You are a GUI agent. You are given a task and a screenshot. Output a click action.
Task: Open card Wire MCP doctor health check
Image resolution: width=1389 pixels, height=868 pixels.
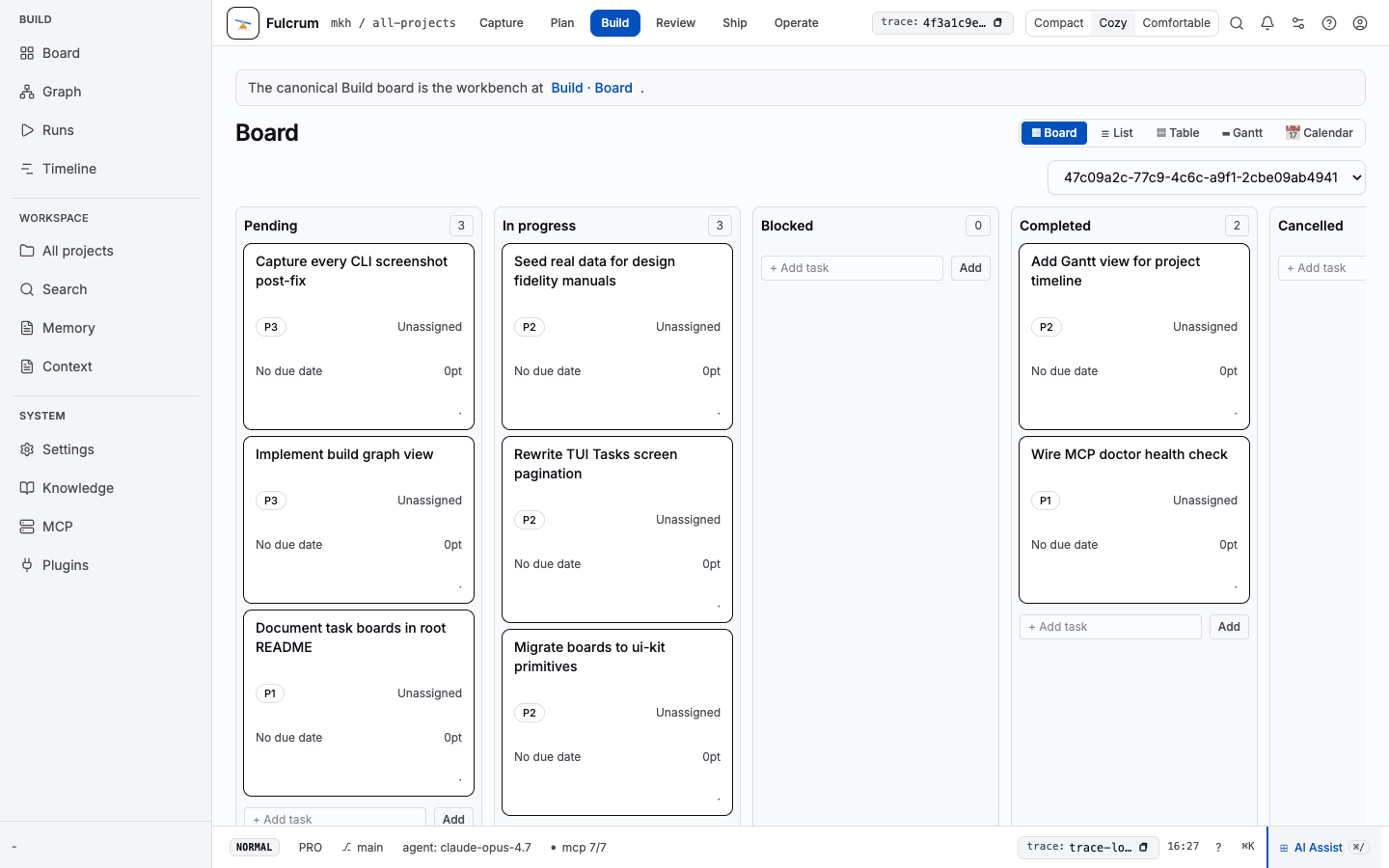click(x=1134, y=520)
